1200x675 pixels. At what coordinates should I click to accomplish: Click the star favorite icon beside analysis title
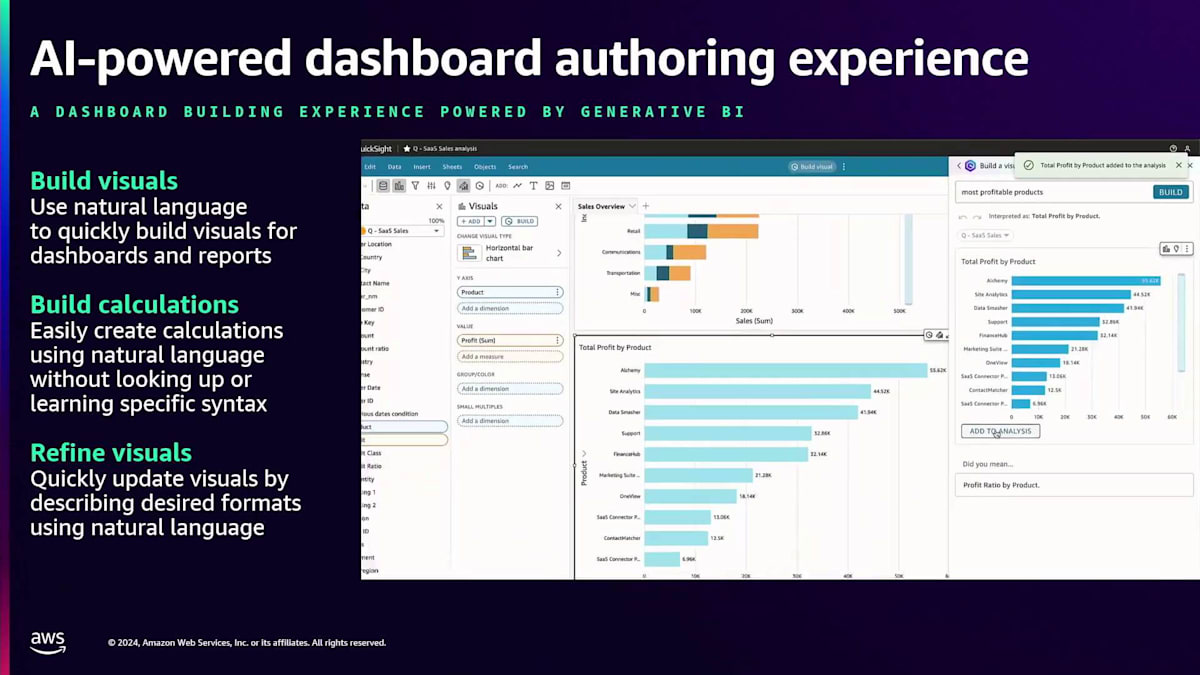pyautogui.click(x=407, y=149)
